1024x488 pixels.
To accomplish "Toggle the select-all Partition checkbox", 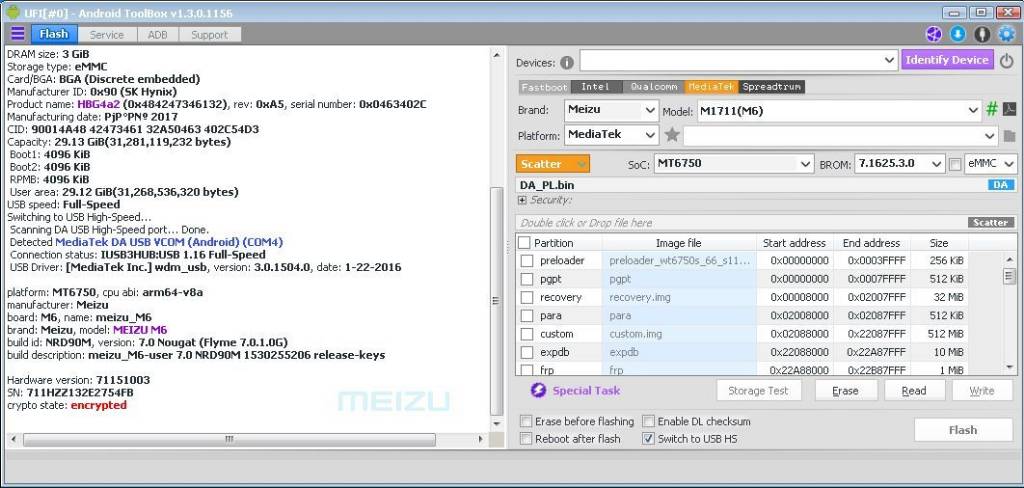I will [524, 243].
